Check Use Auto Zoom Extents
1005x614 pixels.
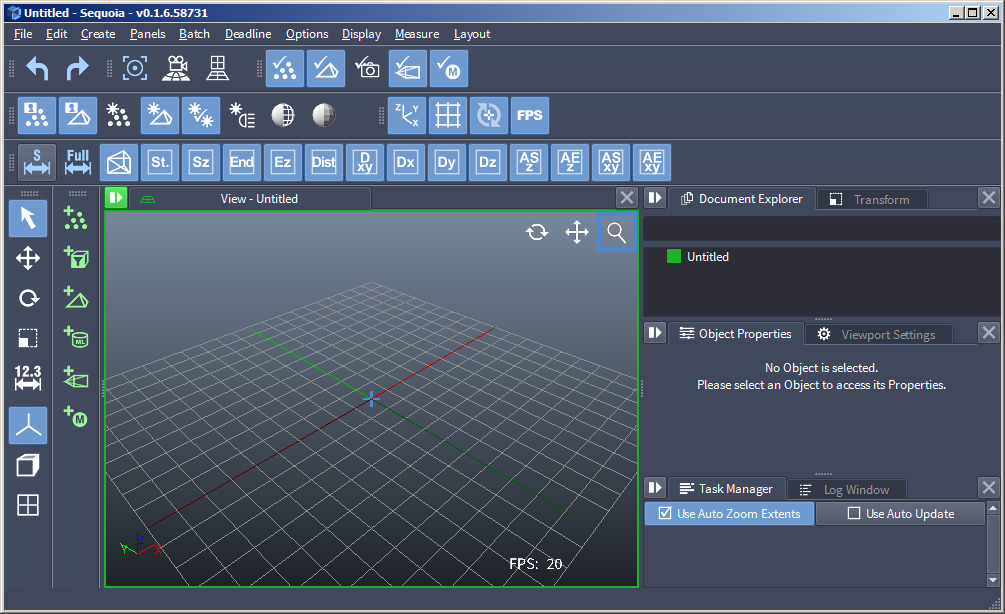729,513
